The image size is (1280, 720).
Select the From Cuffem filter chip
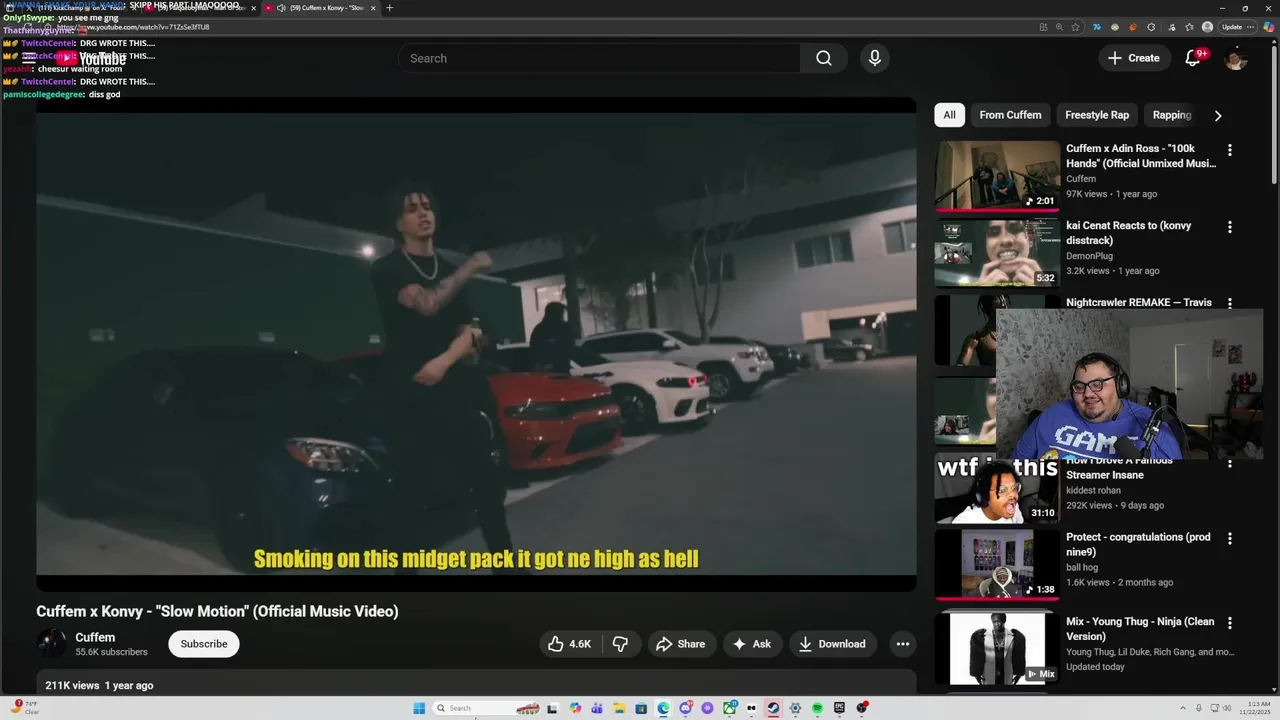[x=1010, y=115]
